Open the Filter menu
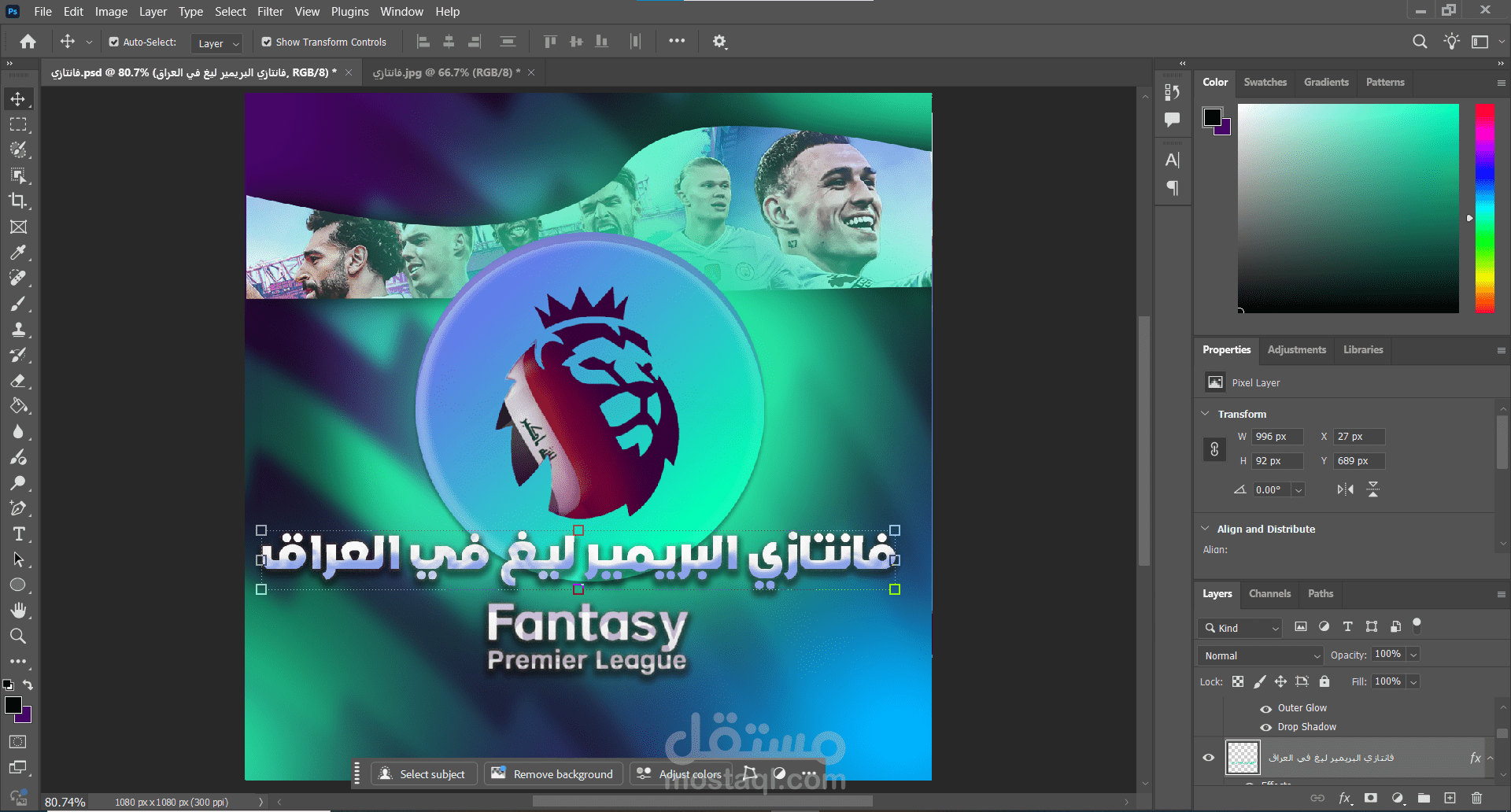1511x812 pixels. point(270,12)
